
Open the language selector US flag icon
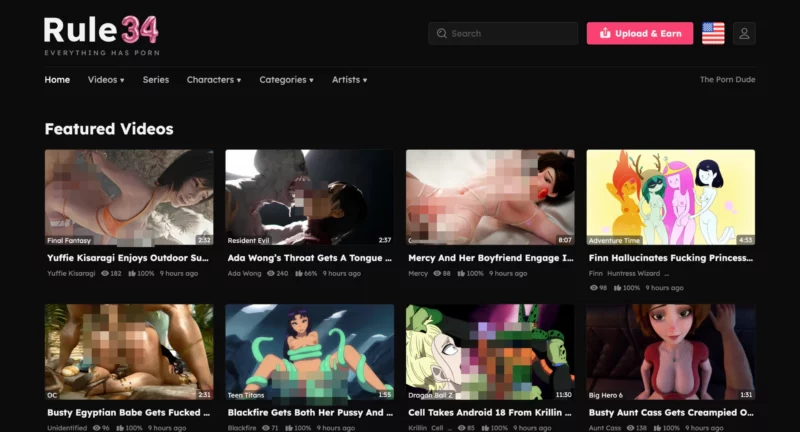coord(713,34)
